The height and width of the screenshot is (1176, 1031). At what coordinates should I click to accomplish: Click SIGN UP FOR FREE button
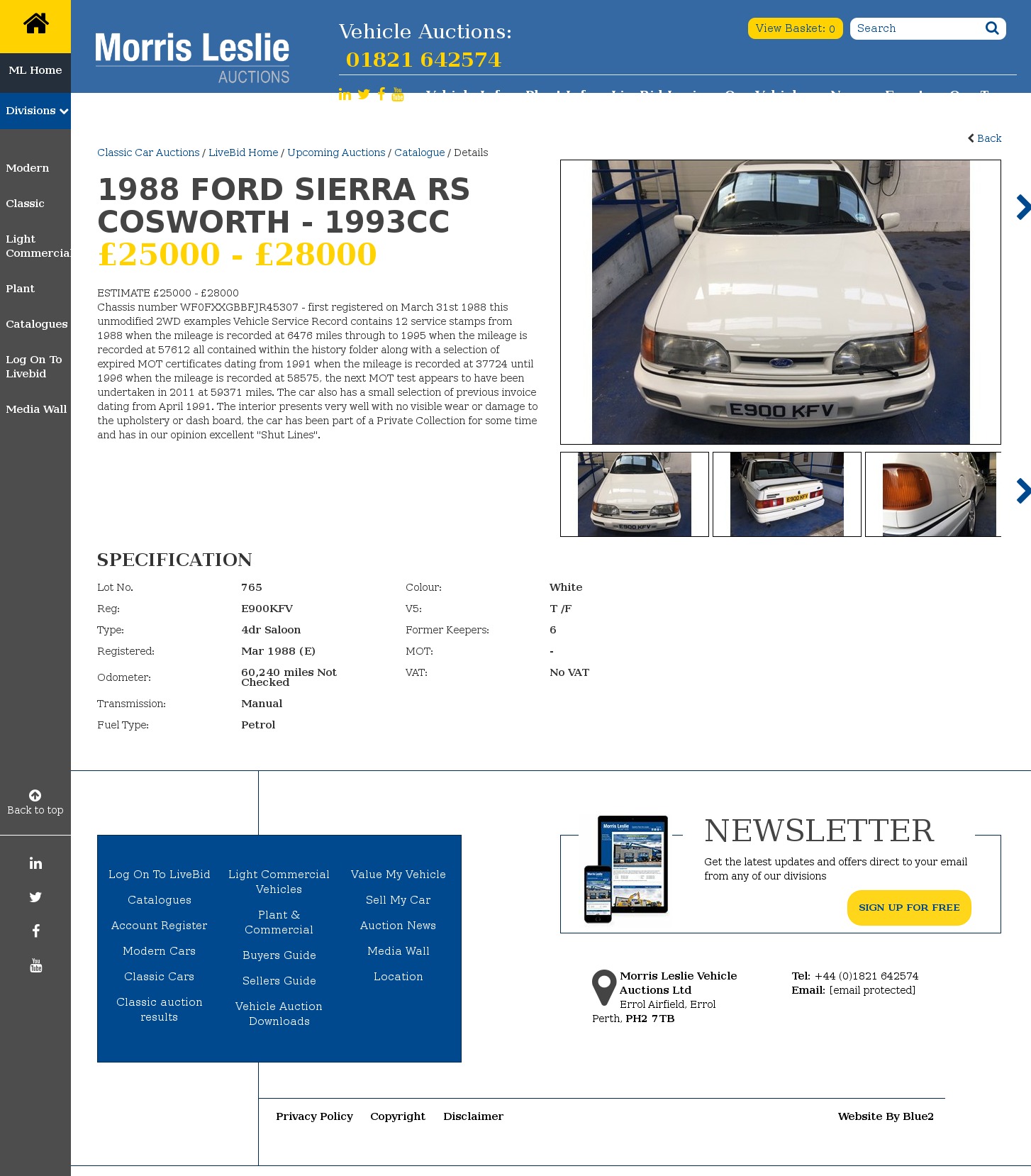(909, 908)
